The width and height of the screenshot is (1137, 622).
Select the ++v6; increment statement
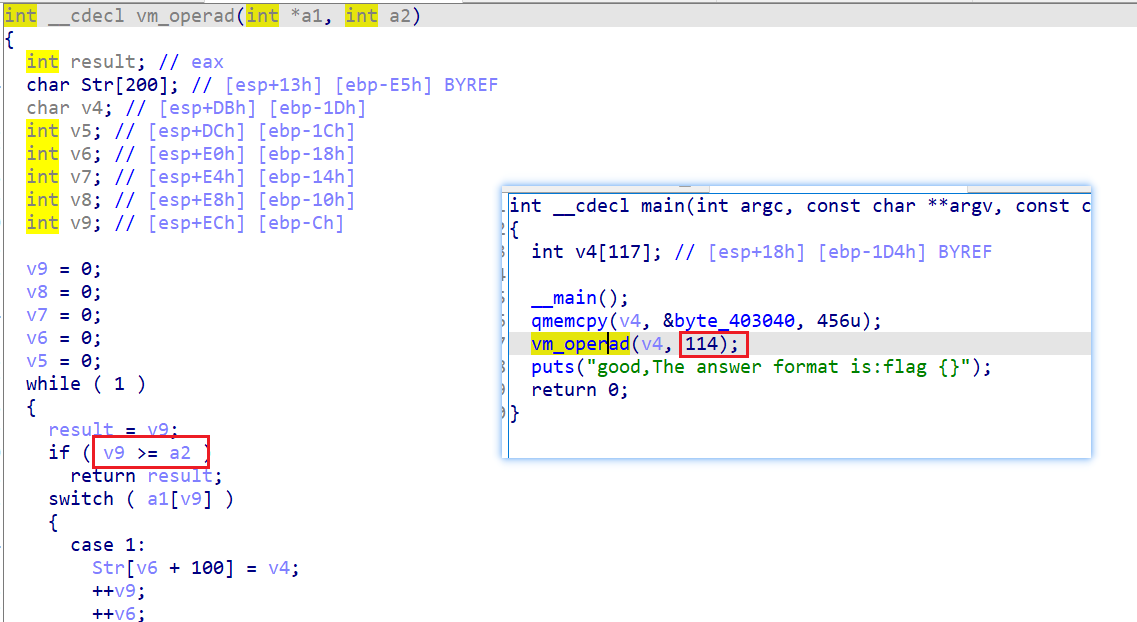click(118, 613)
